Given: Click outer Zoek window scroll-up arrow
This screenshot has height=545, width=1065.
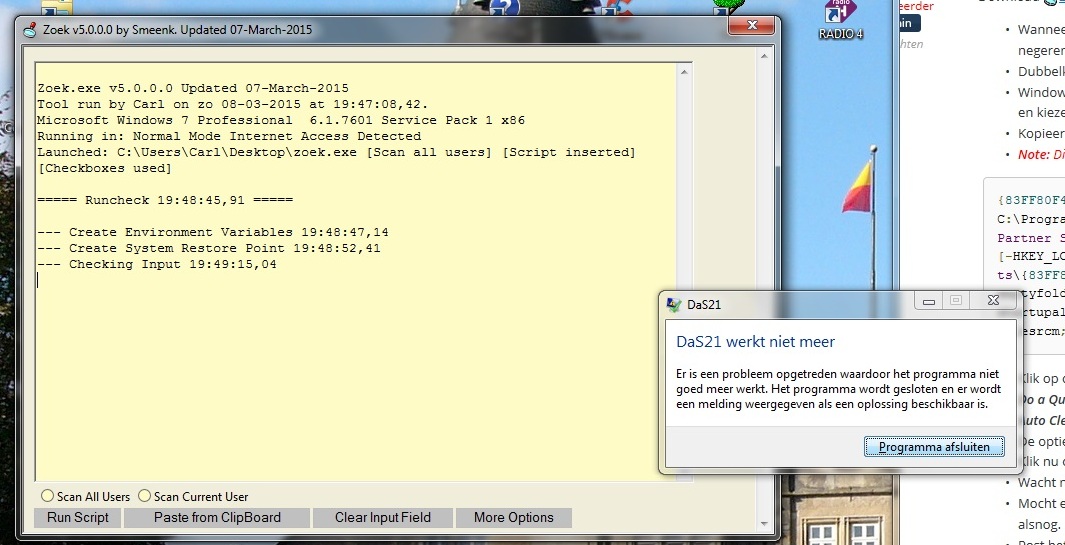Looking at the screenshot, I should pyautogui.click(x=764, y=57).
